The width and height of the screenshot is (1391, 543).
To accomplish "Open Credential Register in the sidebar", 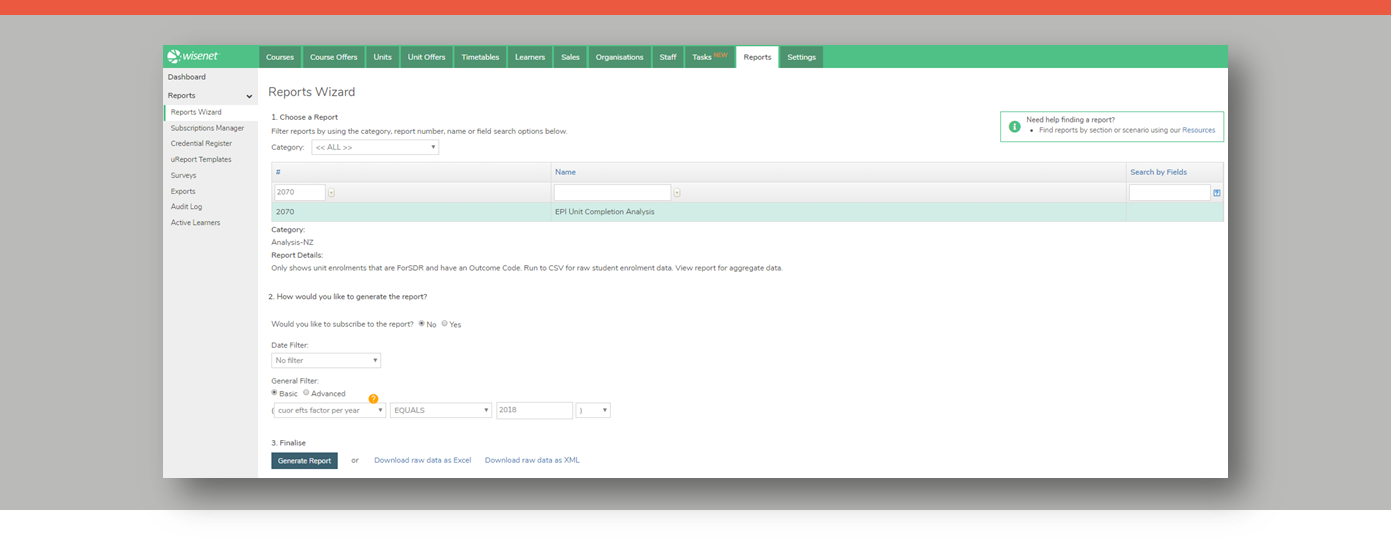I will [x=201, y=143].
